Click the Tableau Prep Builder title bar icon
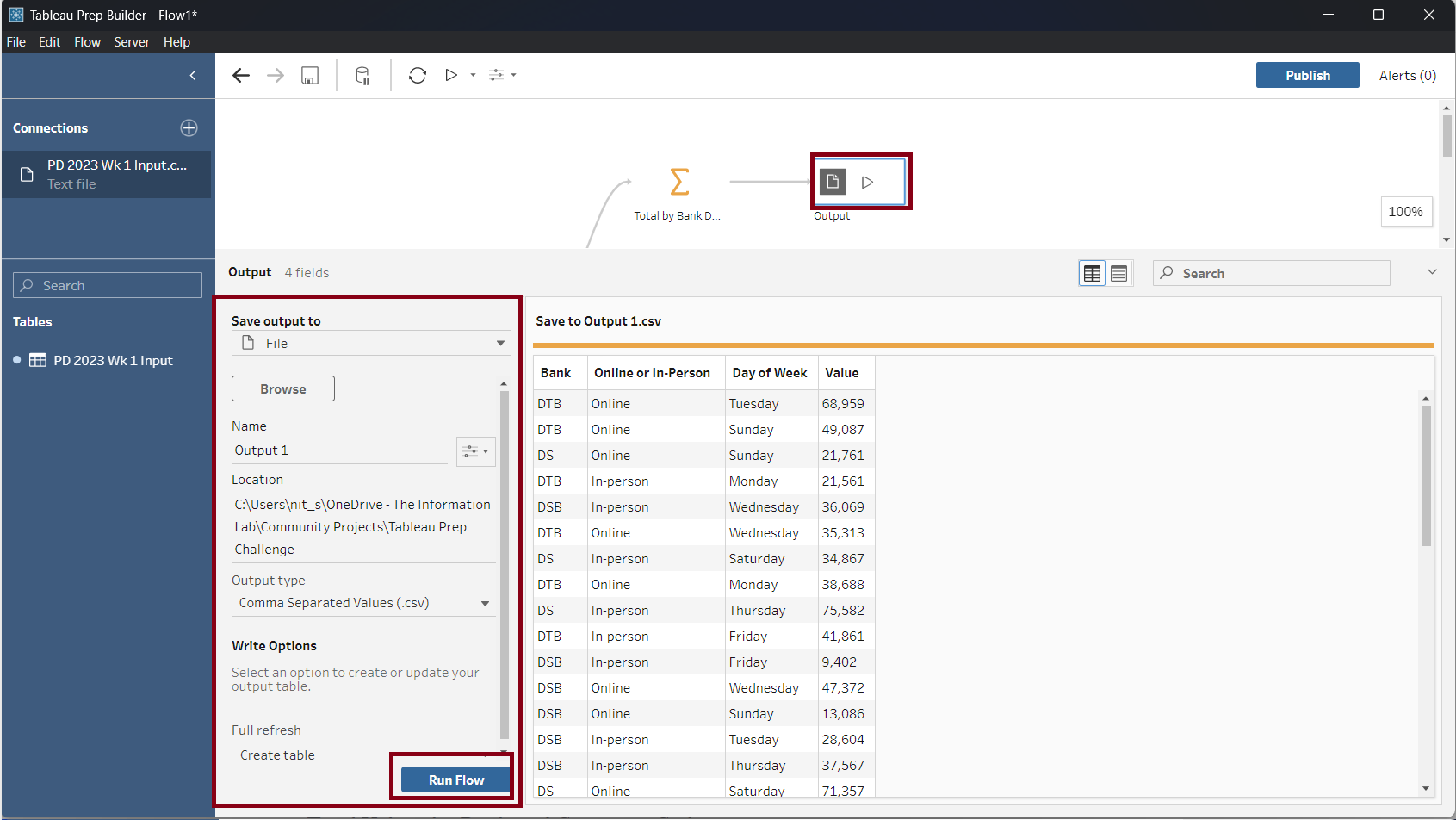 pos(15,15)
